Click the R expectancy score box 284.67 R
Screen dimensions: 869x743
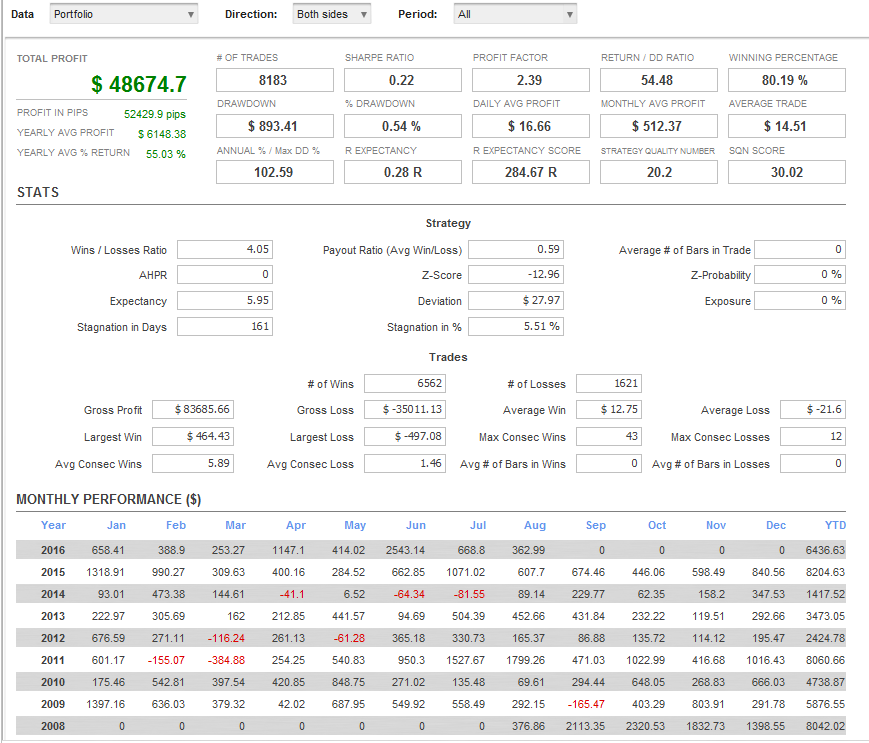coord(531,172)
